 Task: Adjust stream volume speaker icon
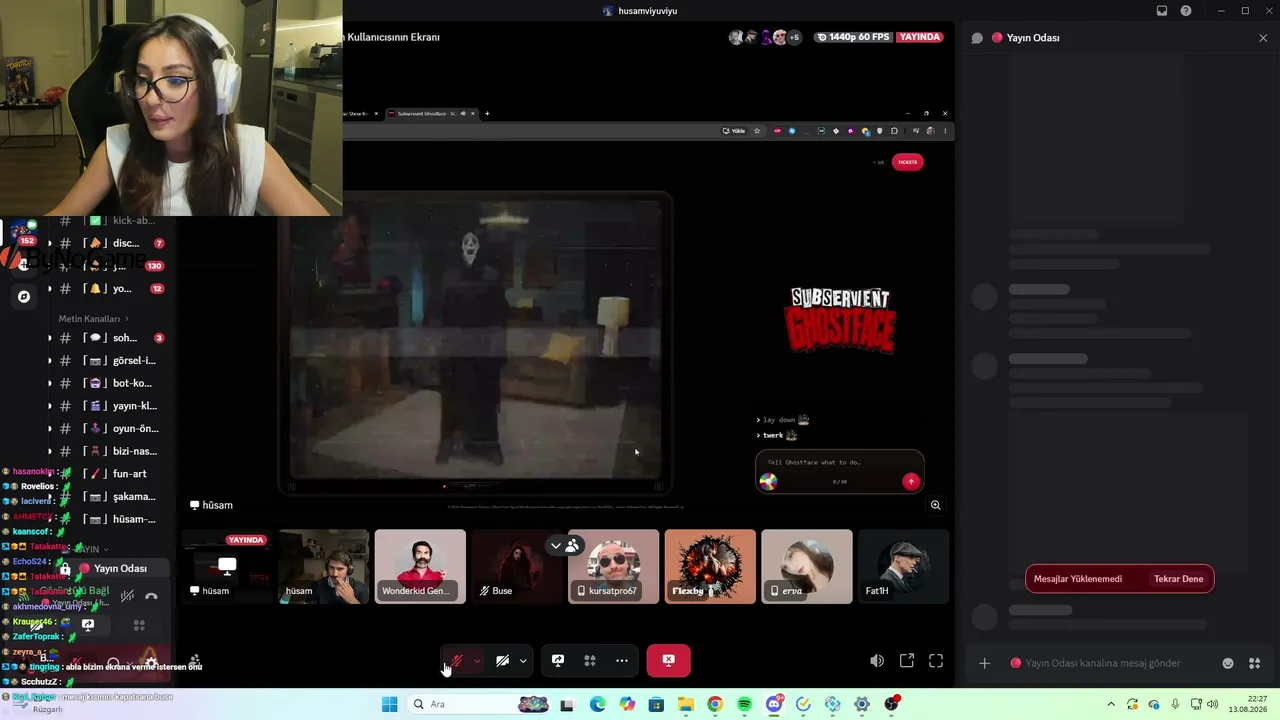point(877,660)
